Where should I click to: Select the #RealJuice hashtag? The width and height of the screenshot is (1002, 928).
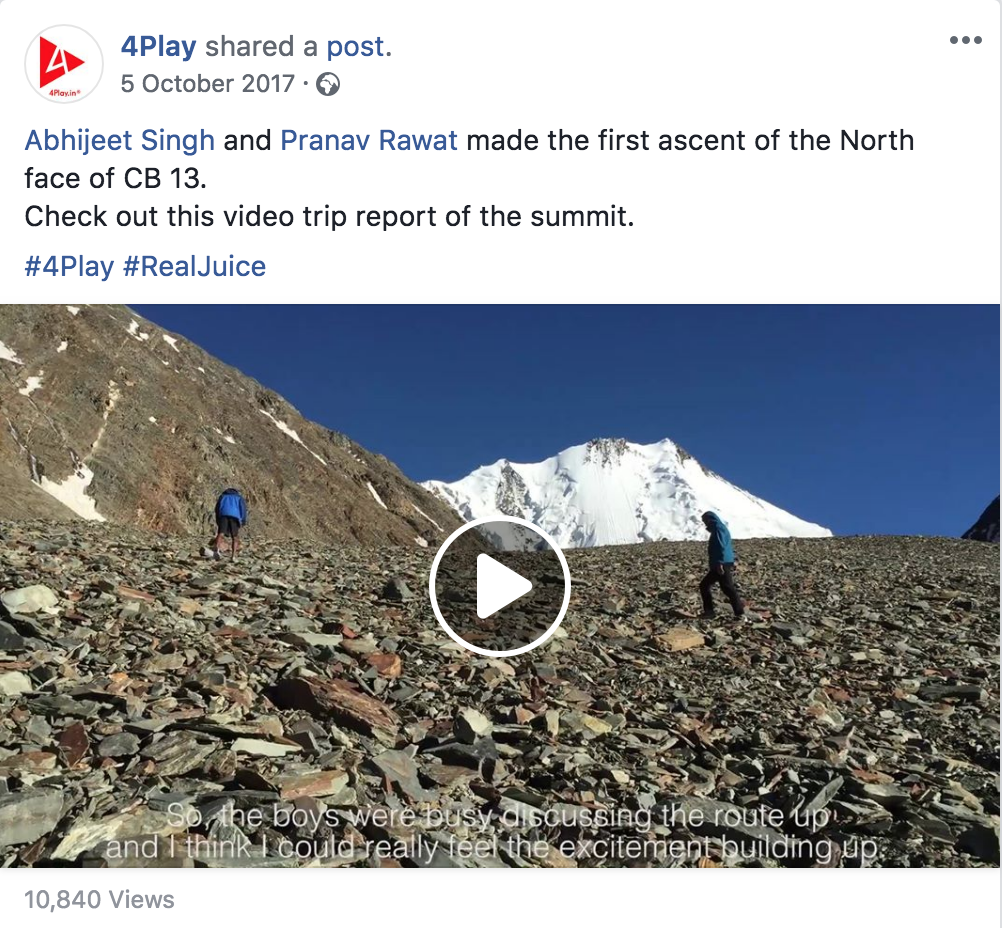click(194, 267)
